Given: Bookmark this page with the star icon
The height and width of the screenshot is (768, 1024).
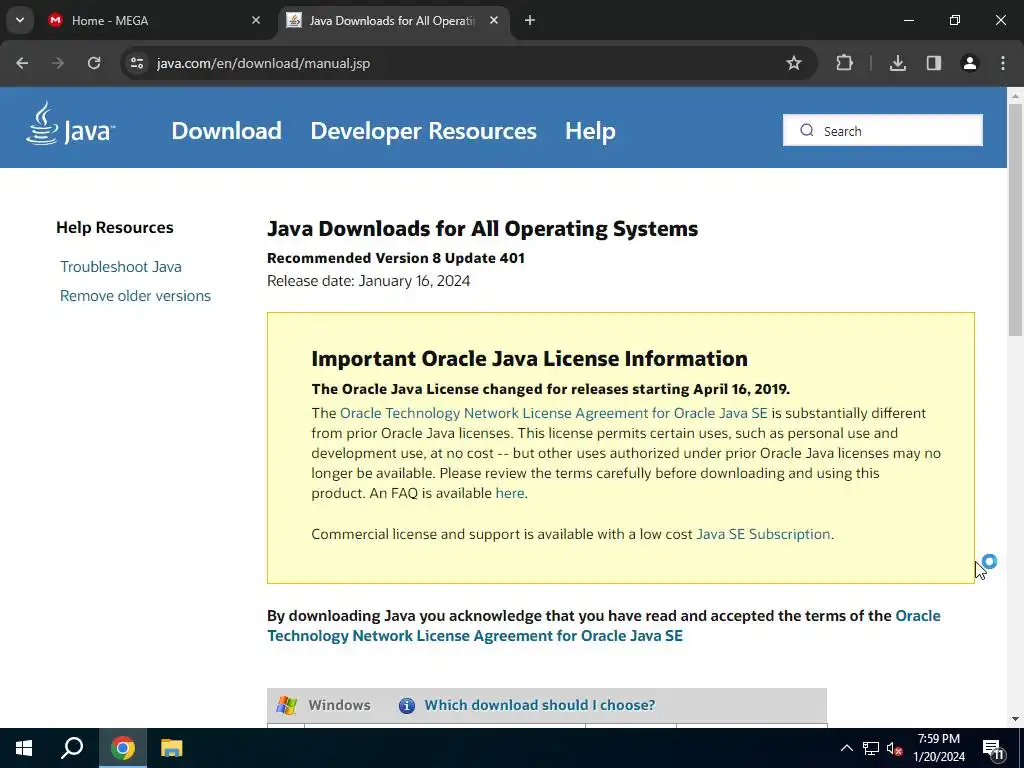Looking at the screenshot, I should (x=793, y=63).
